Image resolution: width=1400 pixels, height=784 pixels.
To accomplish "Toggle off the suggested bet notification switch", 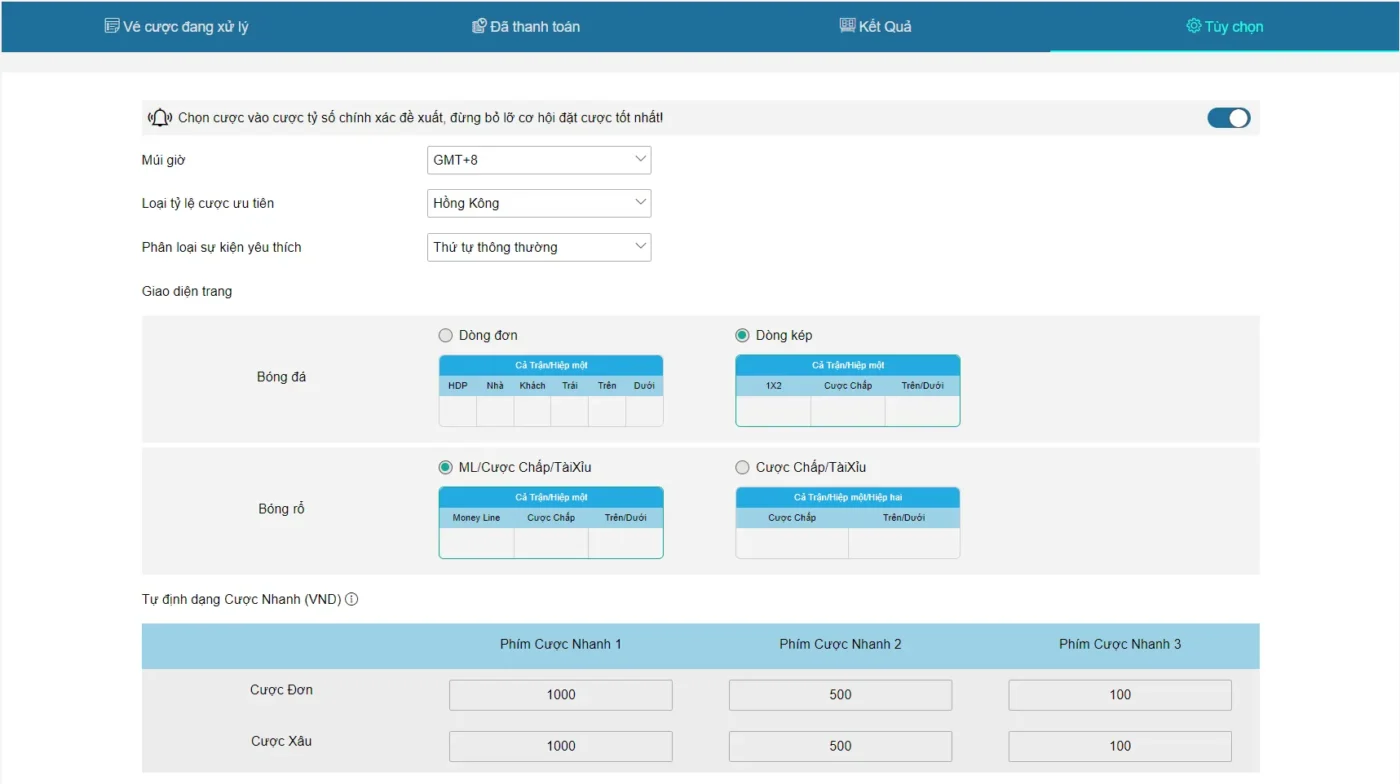I will (x=1228, y=118).
